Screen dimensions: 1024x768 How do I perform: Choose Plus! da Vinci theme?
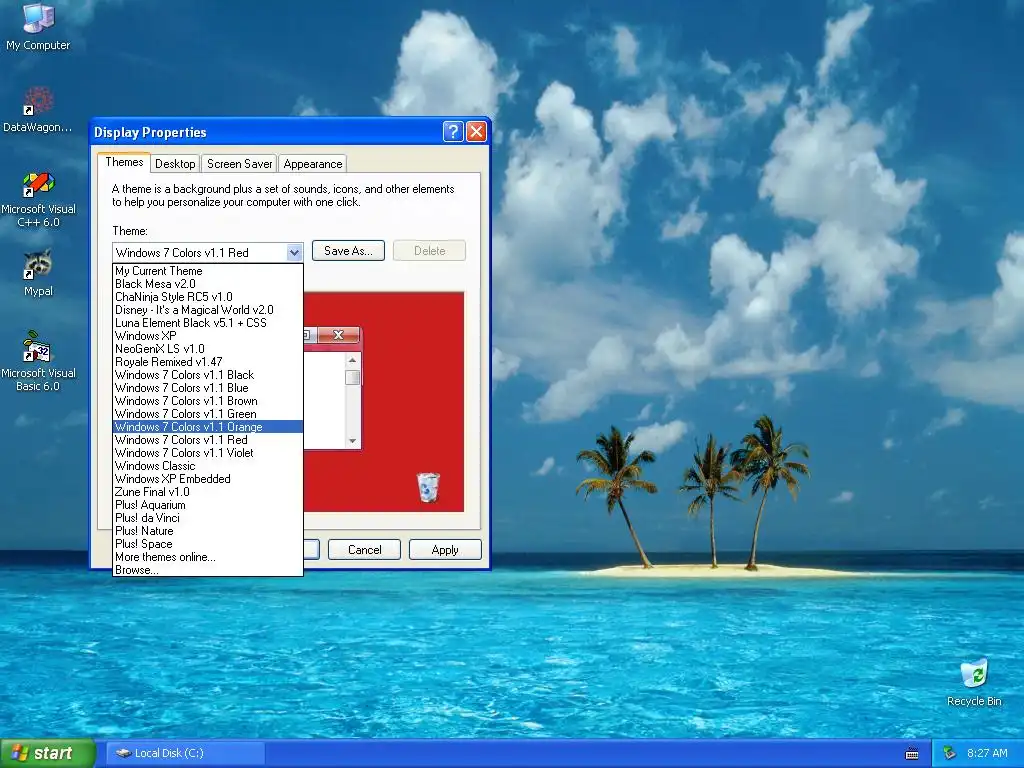[x=208, y=518]
